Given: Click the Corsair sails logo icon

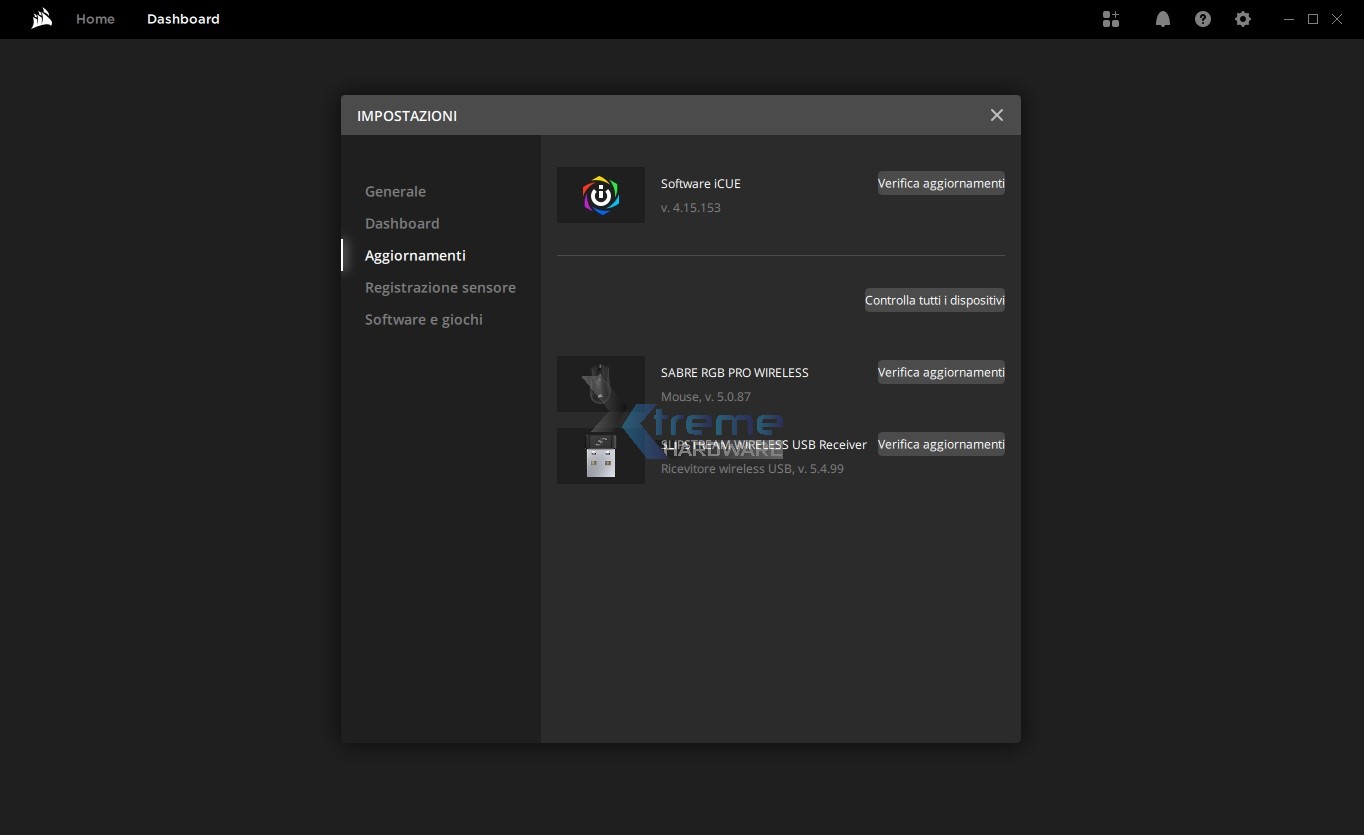Looking at the screenshot, I should [41, 19].
